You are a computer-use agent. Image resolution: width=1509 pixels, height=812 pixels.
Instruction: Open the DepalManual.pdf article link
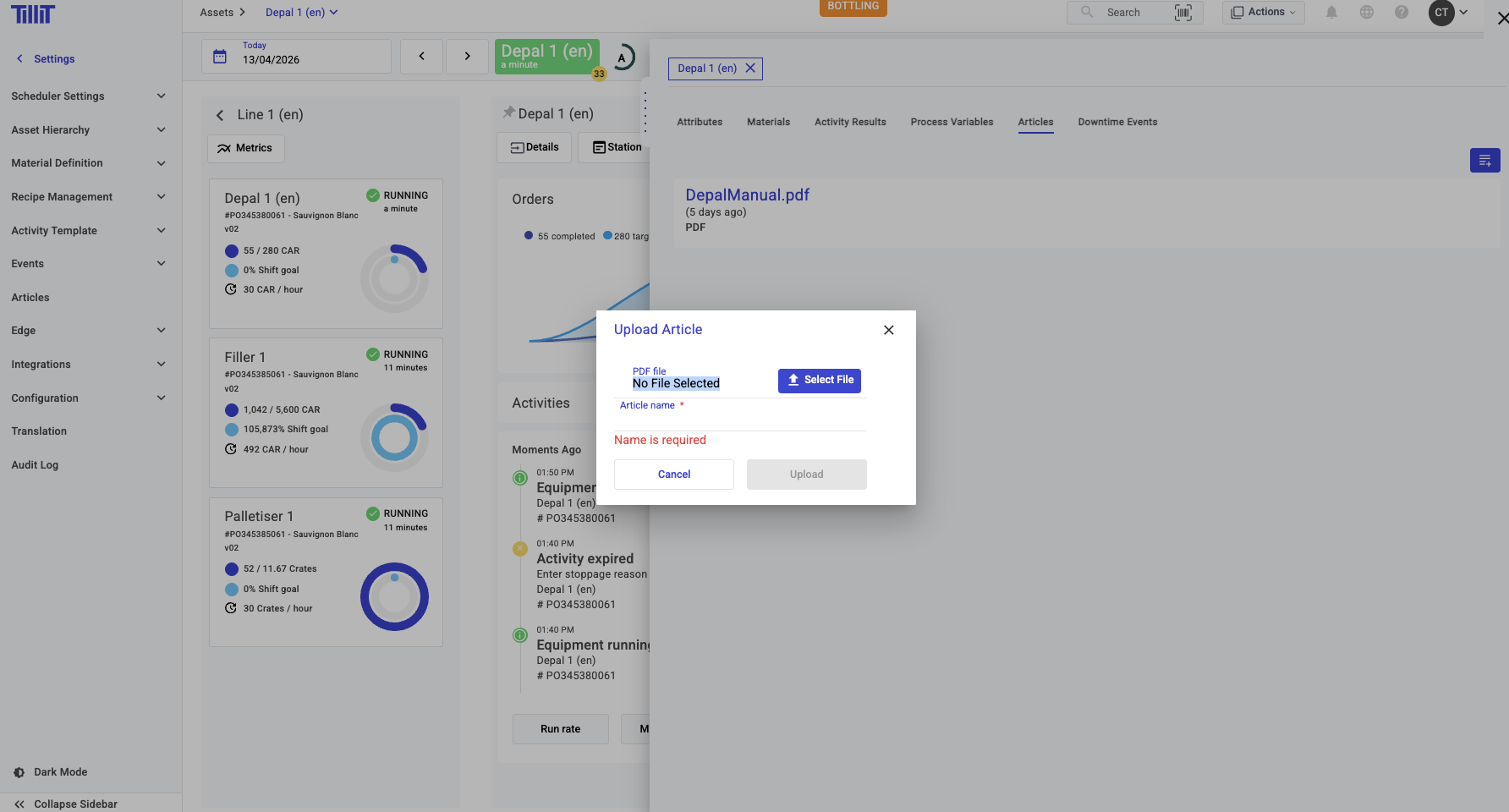point(747,195)
